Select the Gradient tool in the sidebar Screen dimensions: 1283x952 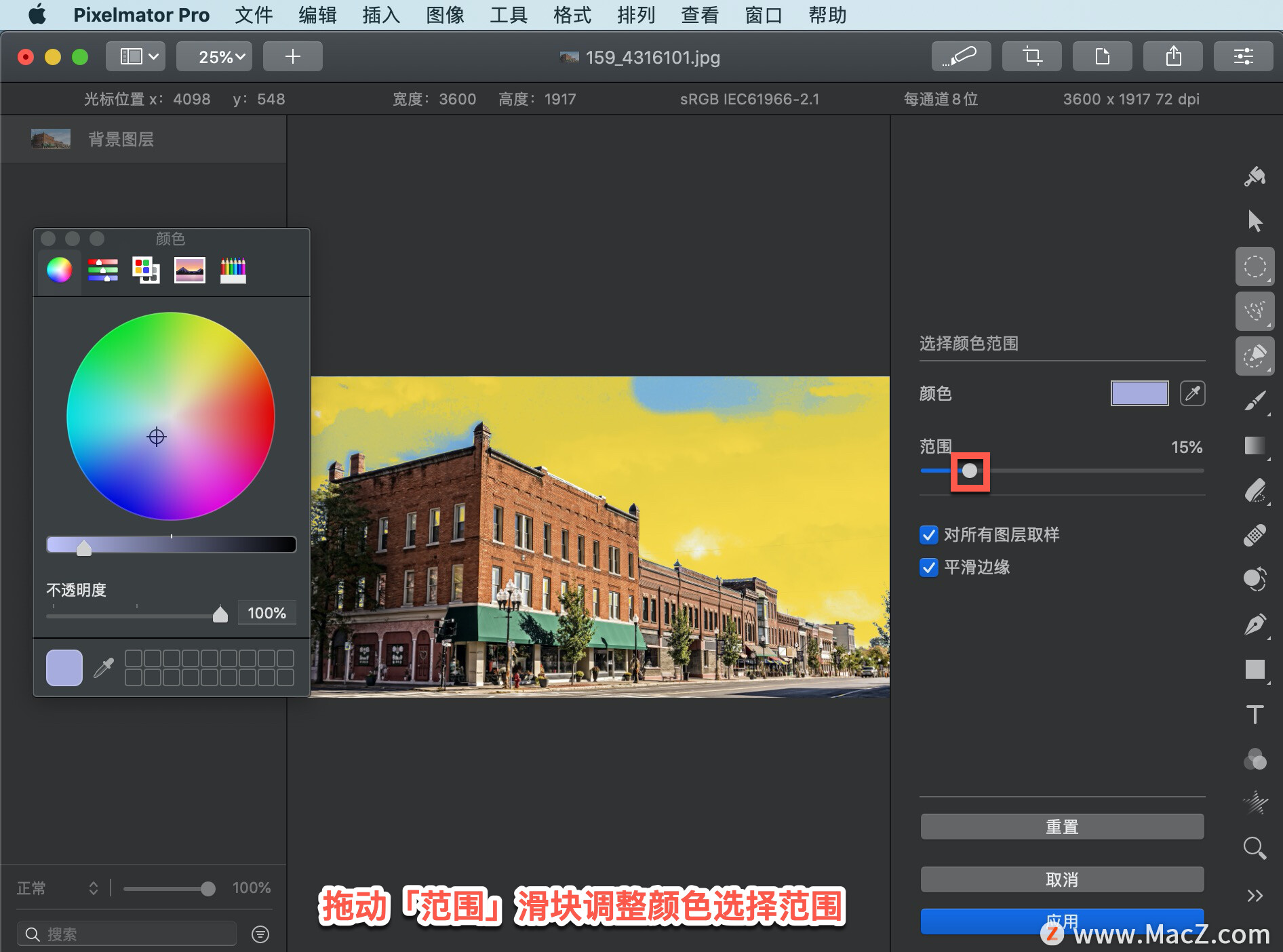(1255, 445)
